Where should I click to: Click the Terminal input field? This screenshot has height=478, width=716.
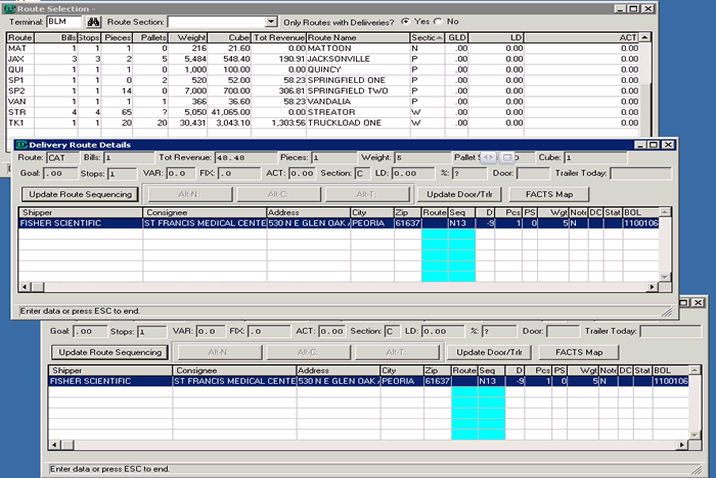pyautogui.click(x=64, y=22)
